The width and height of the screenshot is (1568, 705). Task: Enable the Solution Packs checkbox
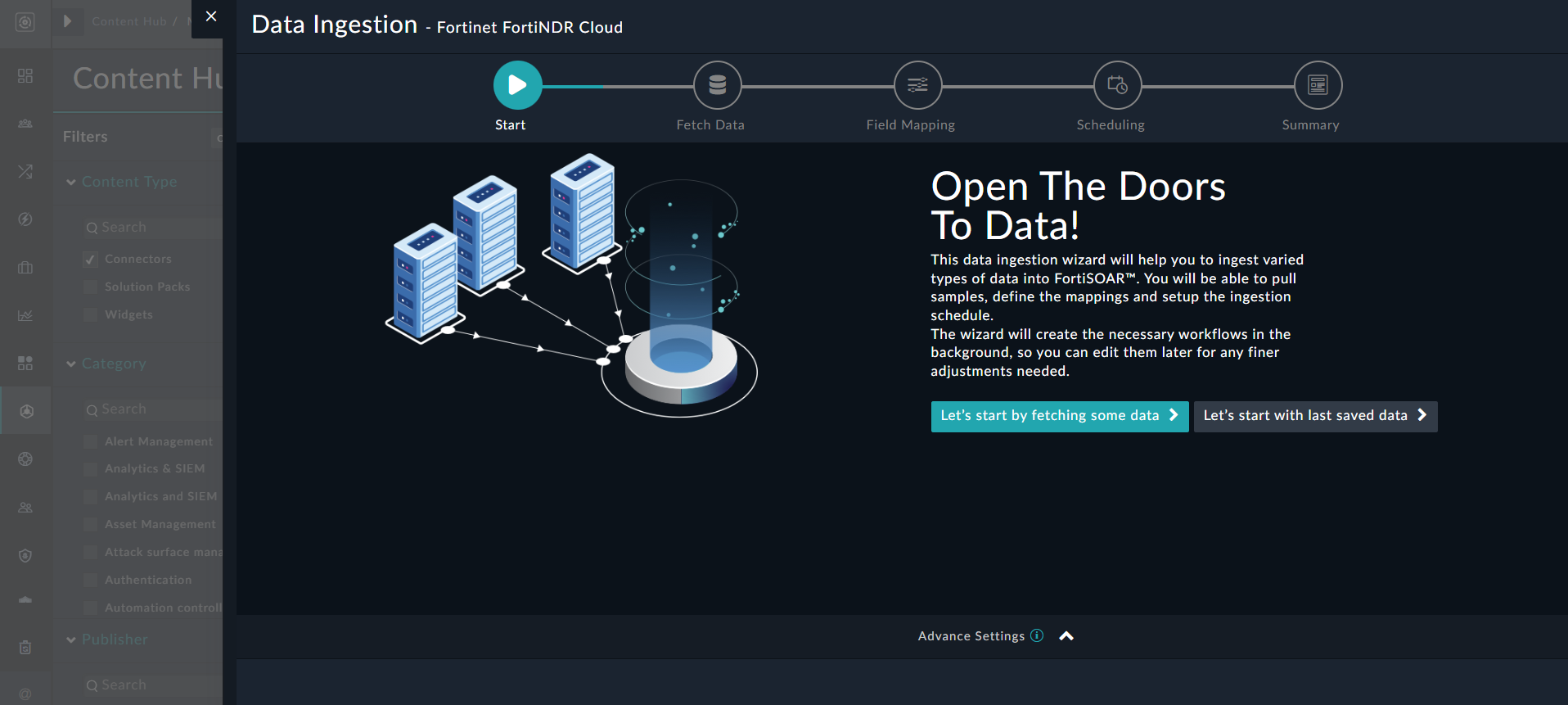91,287
